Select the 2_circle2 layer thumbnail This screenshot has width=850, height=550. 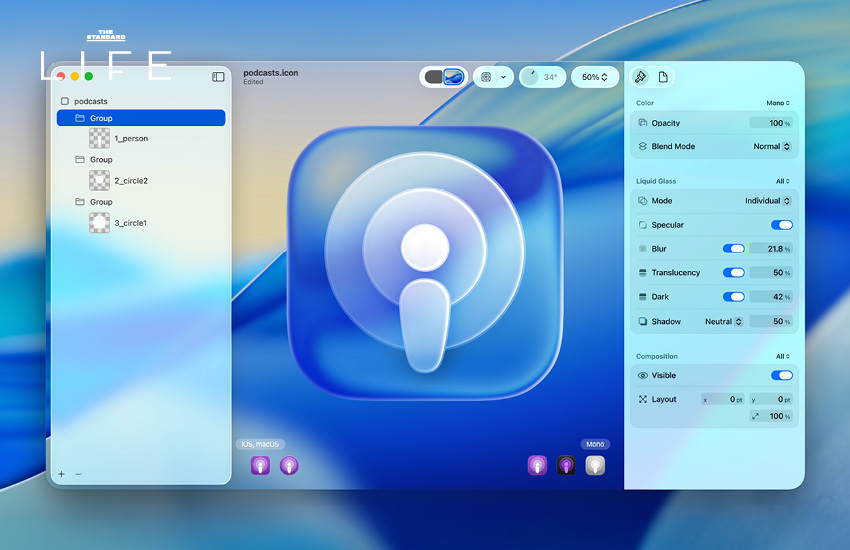99,180
